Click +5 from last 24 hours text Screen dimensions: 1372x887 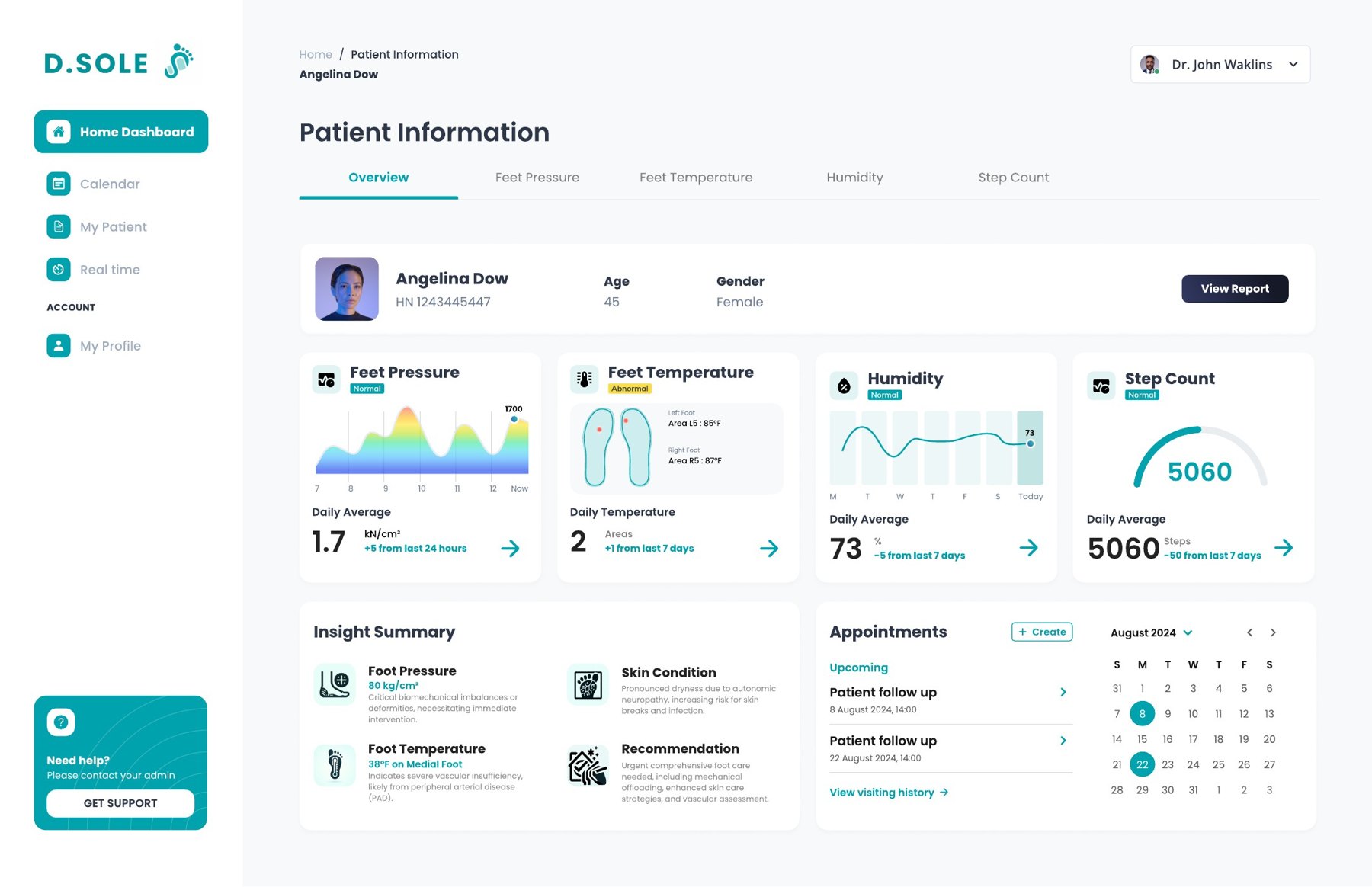coord(415,548)
